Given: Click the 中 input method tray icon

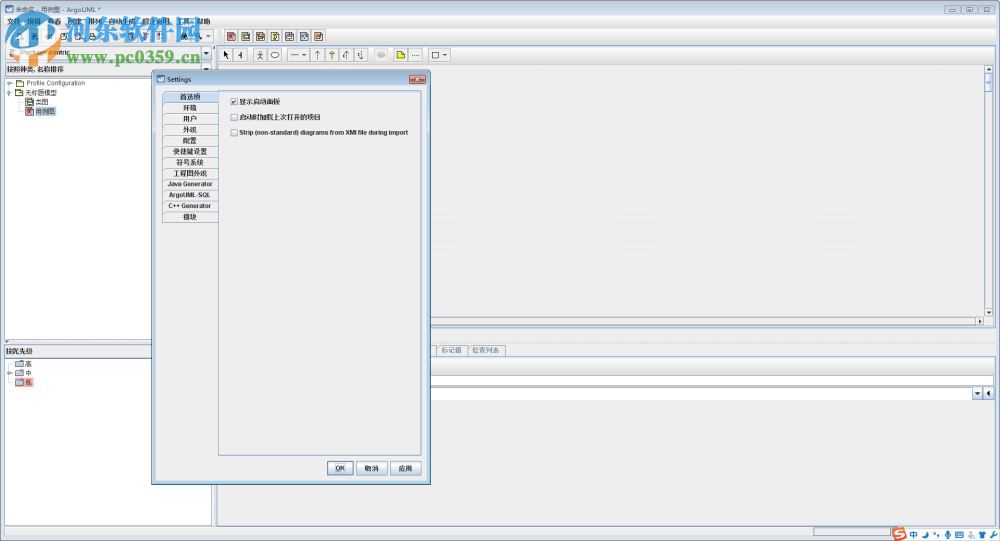Looking at the screenshot, I should click(914, 535).
